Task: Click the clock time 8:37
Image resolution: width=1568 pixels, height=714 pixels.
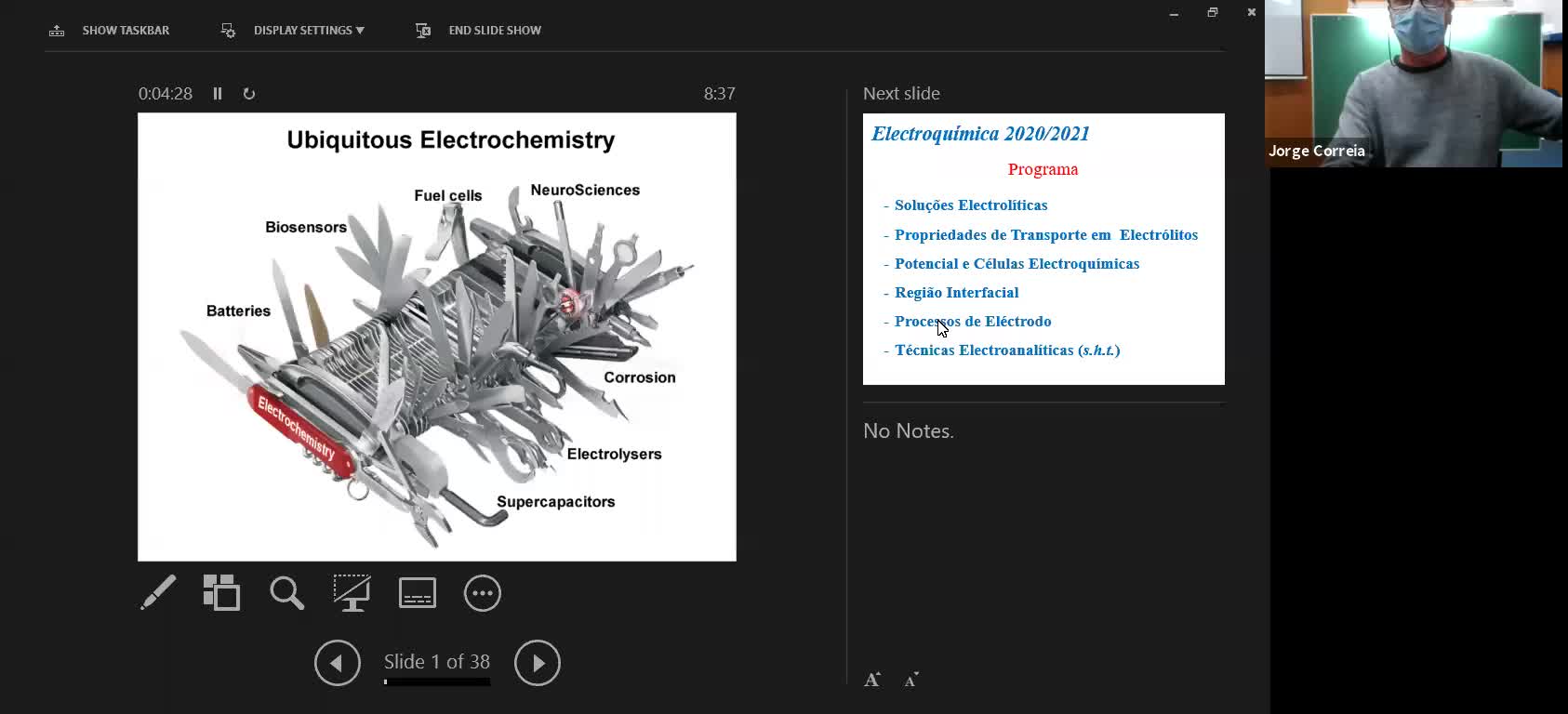Action: click(x=720, y=94)
